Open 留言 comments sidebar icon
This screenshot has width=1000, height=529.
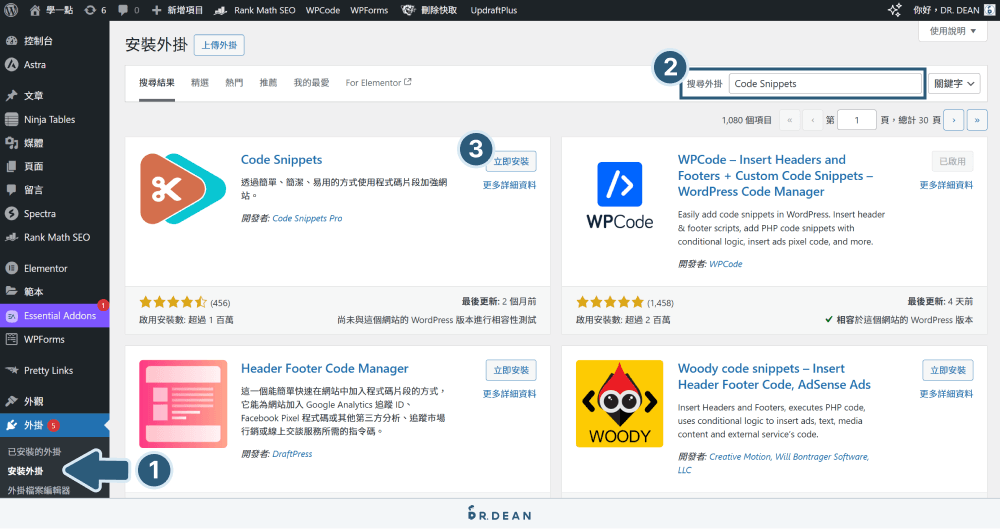point(11,190)
